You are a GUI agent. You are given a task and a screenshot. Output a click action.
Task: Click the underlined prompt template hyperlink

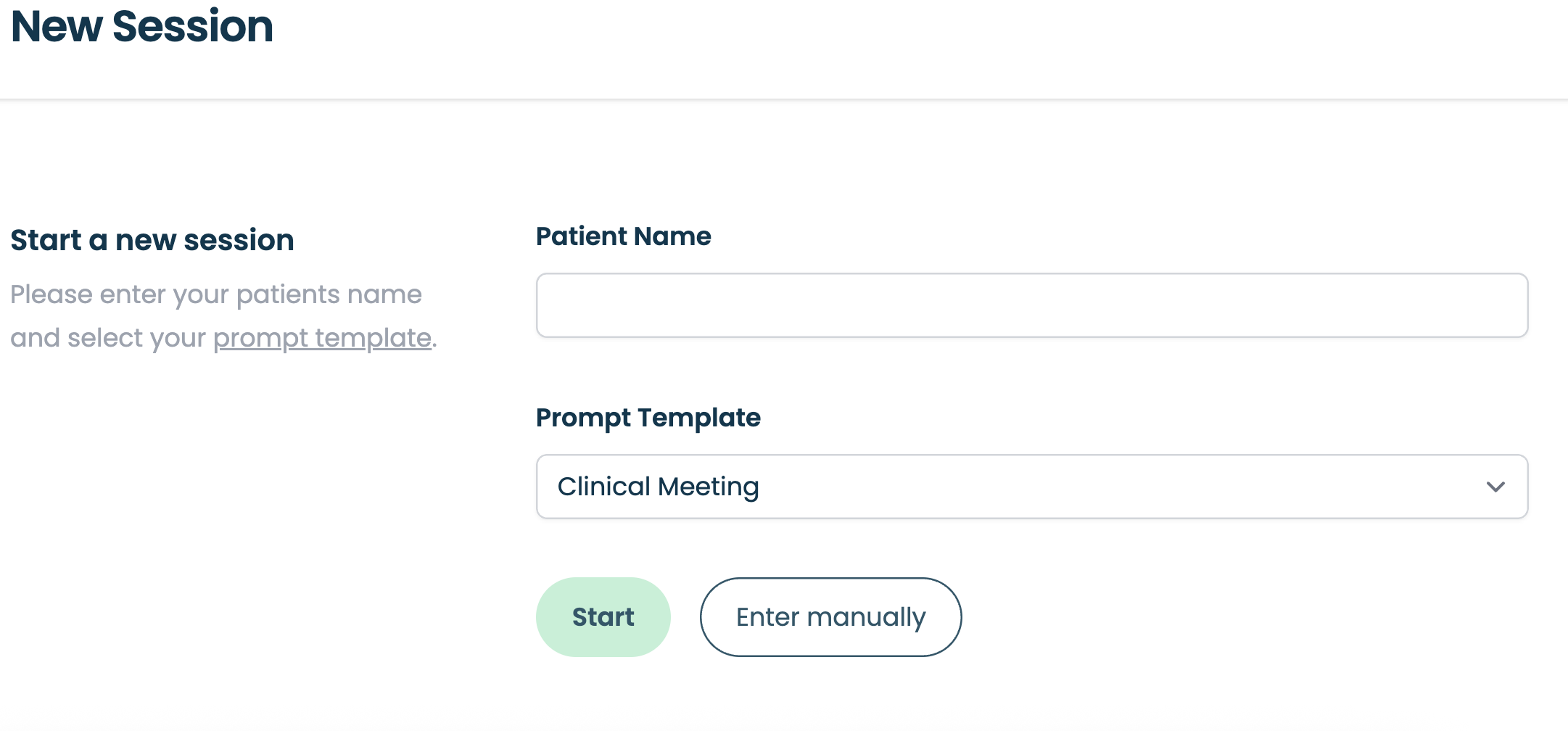pos(321,337)
